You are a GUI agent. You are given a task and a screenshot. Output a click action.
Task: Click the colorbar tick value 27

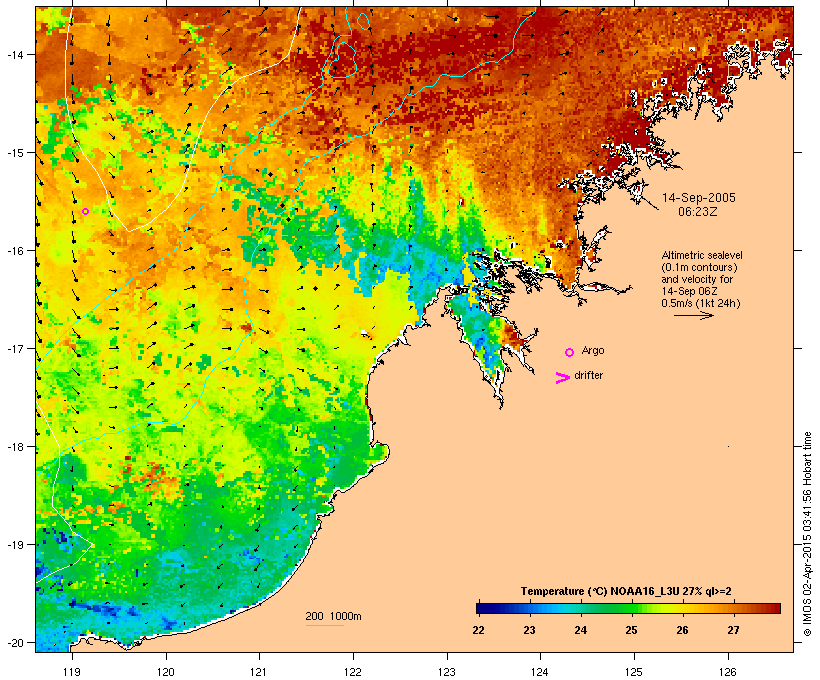click(733, 630)
